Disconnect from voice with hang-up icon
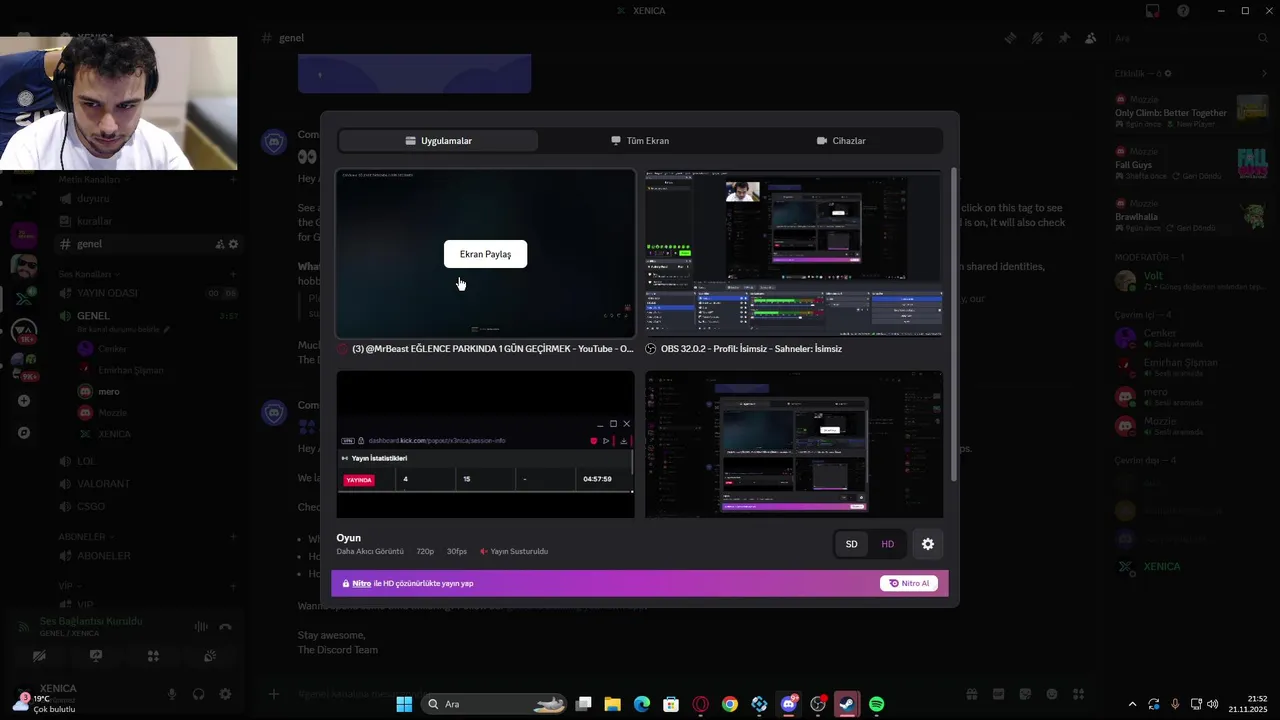 point(225,627)
